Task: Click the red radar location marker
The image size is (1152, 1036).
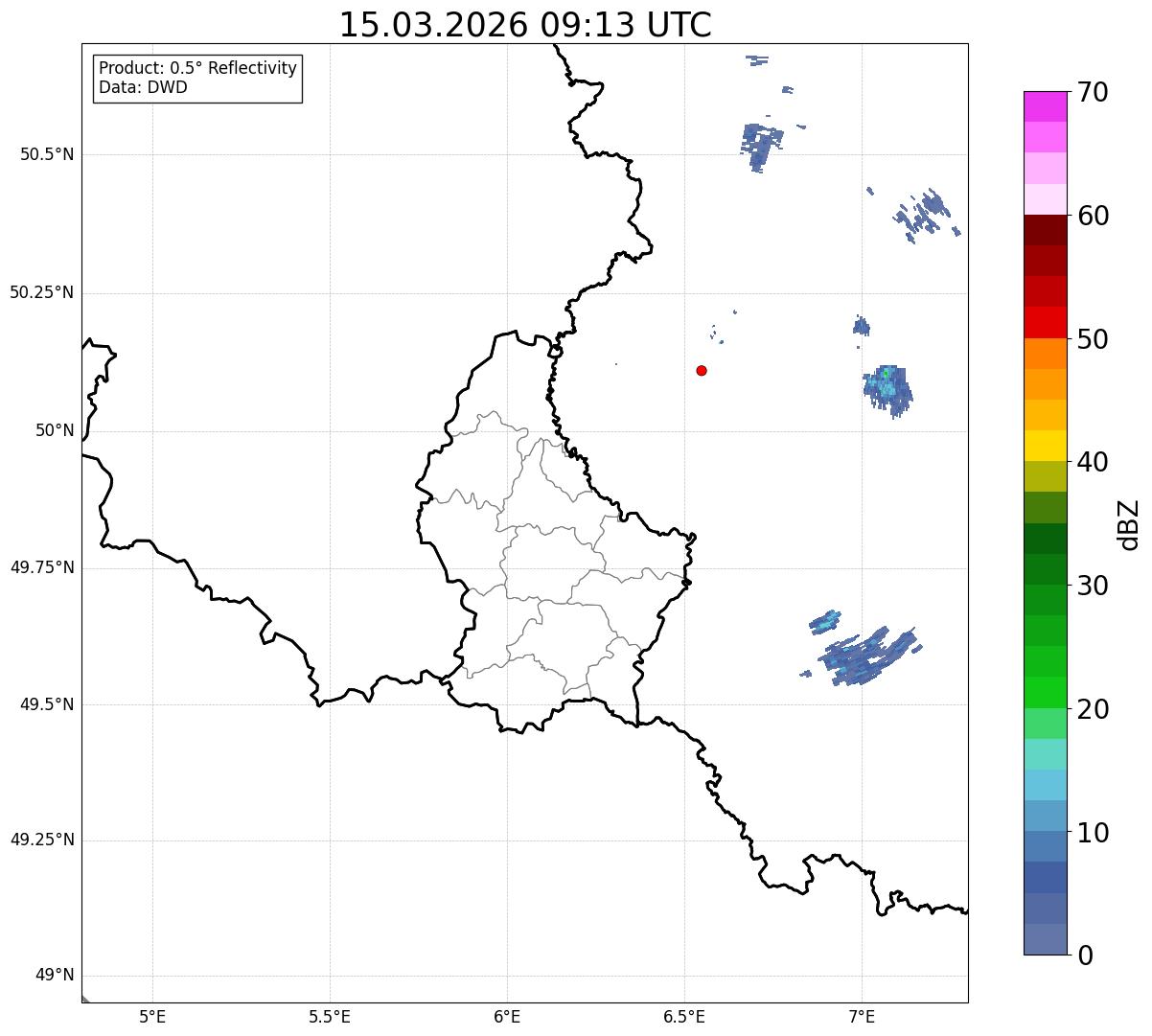Action: pyautogui.click(x=702, y=370)
